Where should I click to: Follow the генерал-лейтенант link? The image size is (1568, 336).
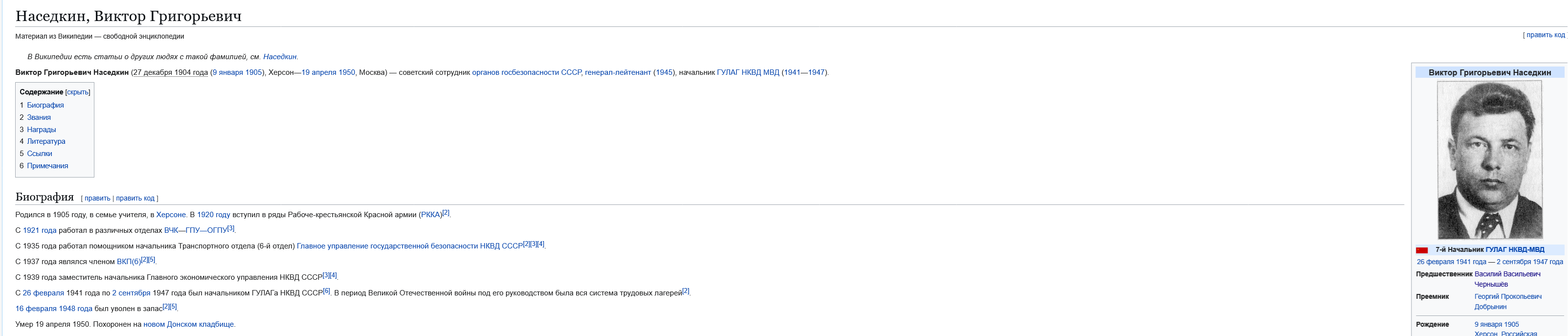tap(617, 72)
